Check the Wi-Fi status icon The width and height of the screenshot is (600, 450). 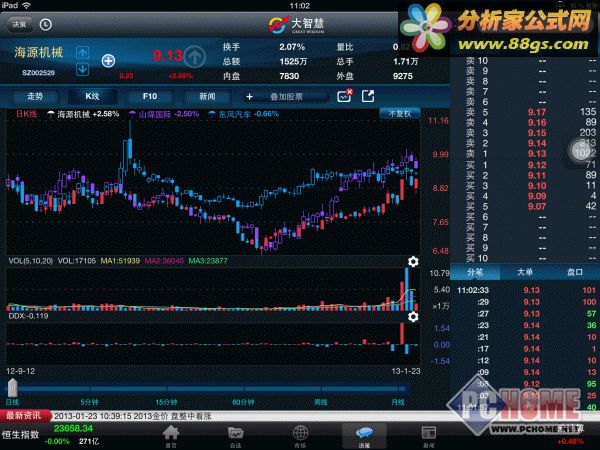click(26, 5)
